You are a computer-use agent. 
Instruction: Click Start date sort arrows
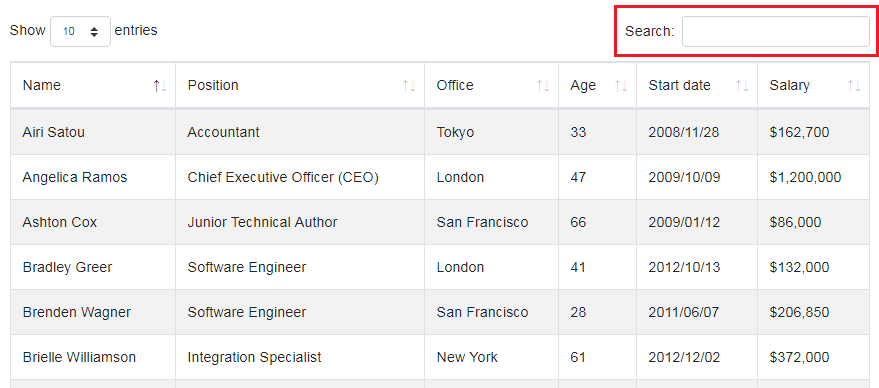(742, 86)
